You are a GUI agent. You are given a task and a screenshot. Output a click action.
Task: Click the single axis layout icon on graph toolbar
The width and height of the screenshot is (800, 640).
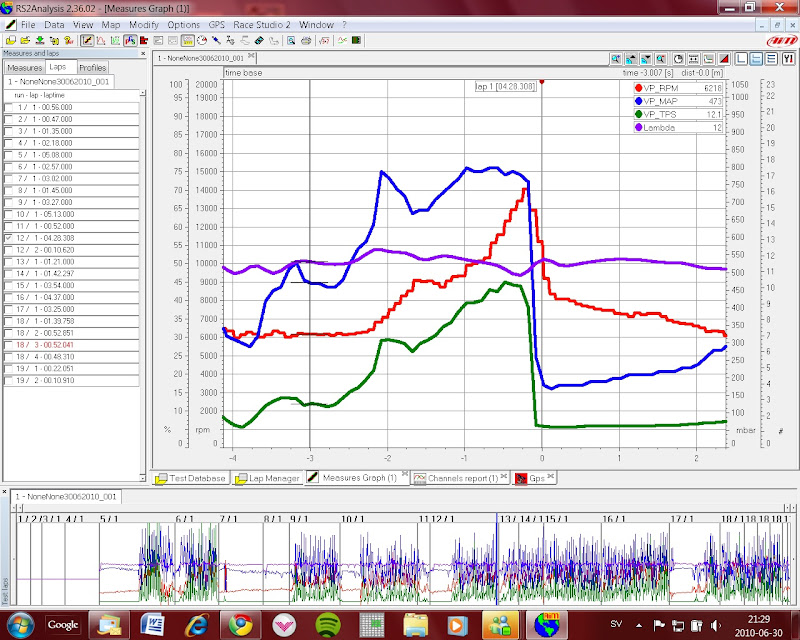tap(741, 59)
